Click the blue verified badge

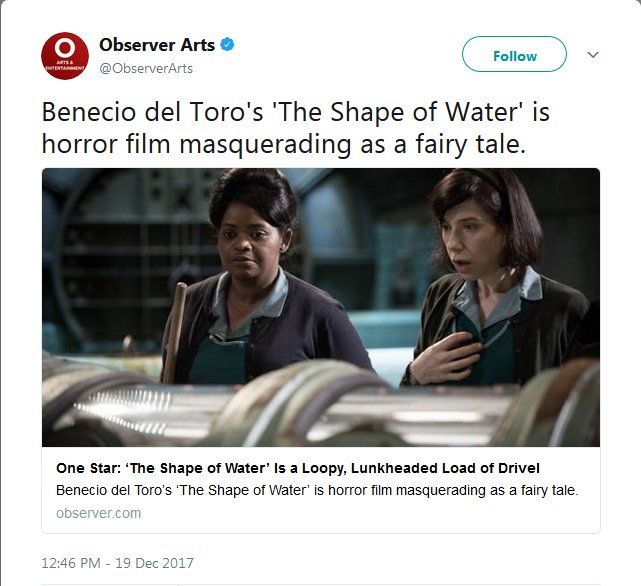coord(228,45)
